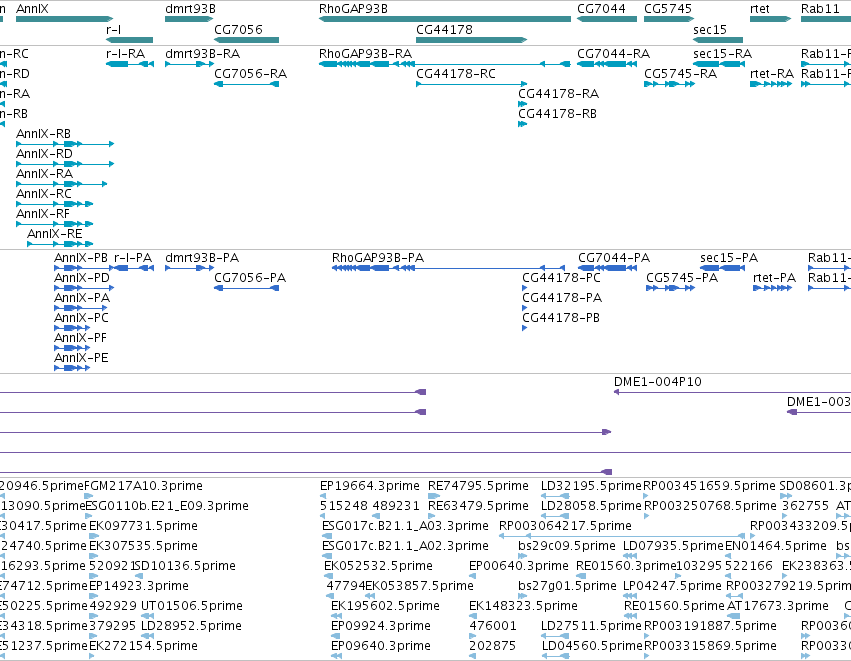This screenshot has height=661, width=851.
Task: Select protein AnnIX-PB
Action: [84, 268]
